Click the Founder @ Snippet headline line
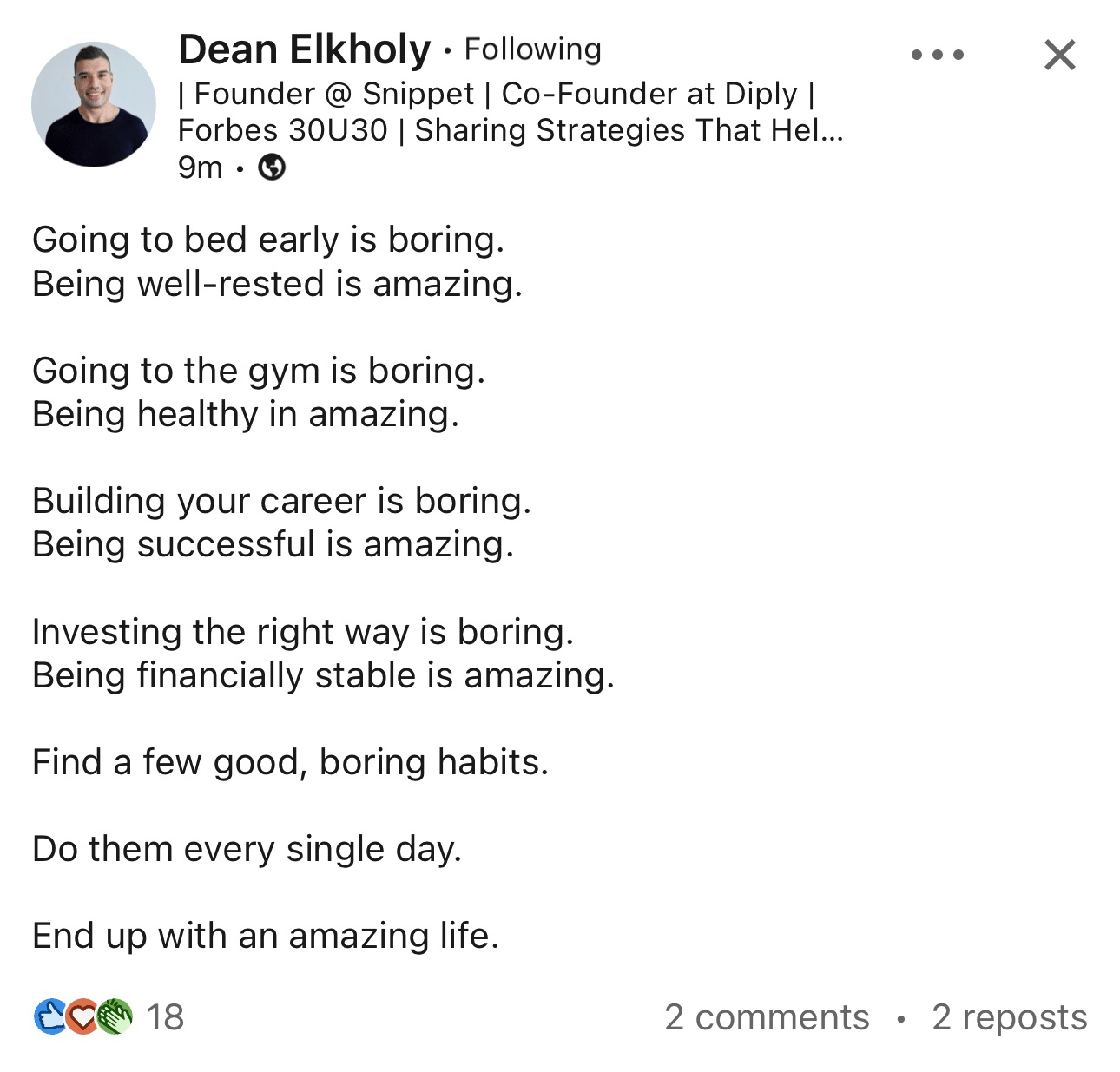The height and width of the screenshot is (1072, 1120). [x=496, y=94]
